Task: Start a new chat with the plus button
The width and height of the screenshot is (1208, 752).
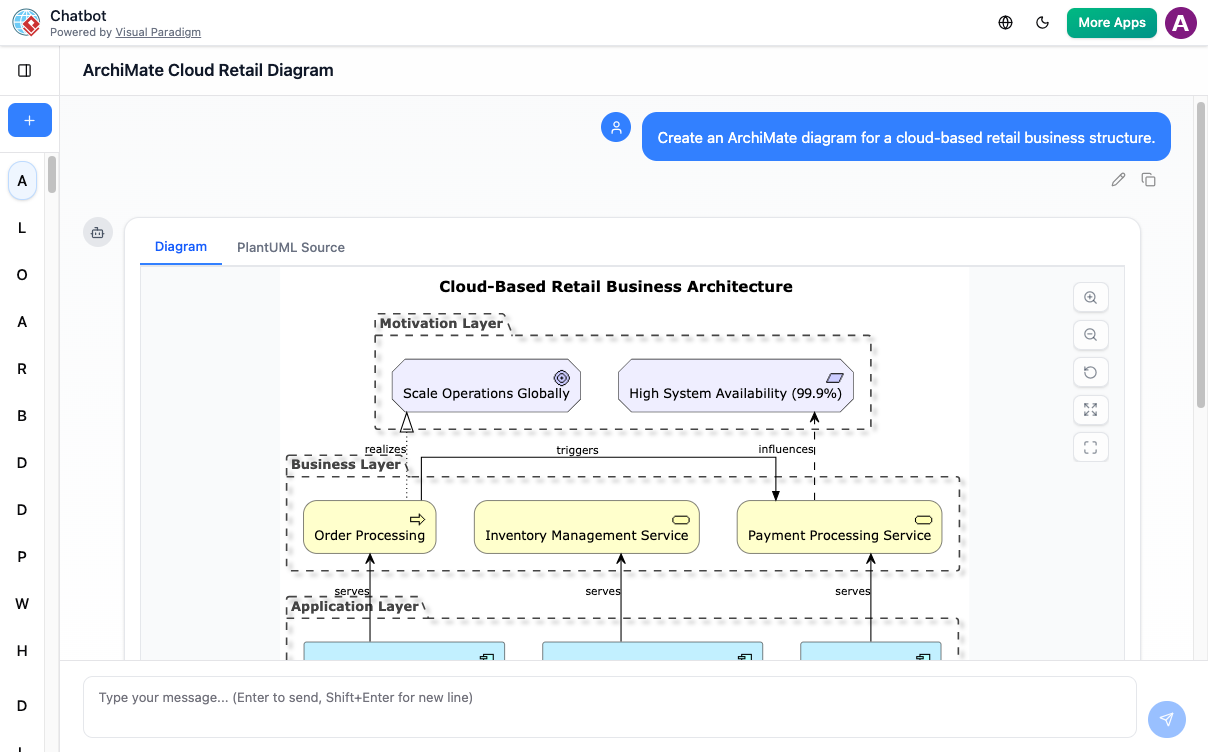Action: [29, 120]
